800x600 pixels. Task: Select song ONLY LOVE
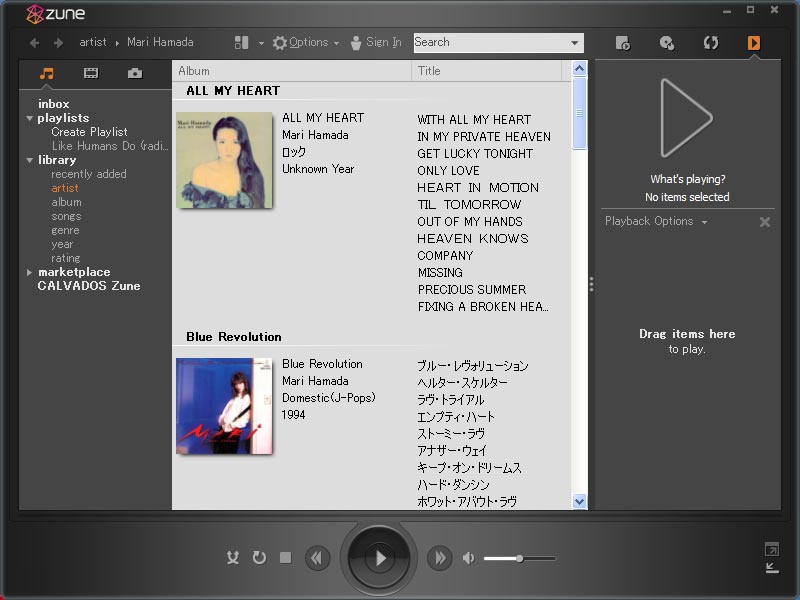click(x=448, y=171)
